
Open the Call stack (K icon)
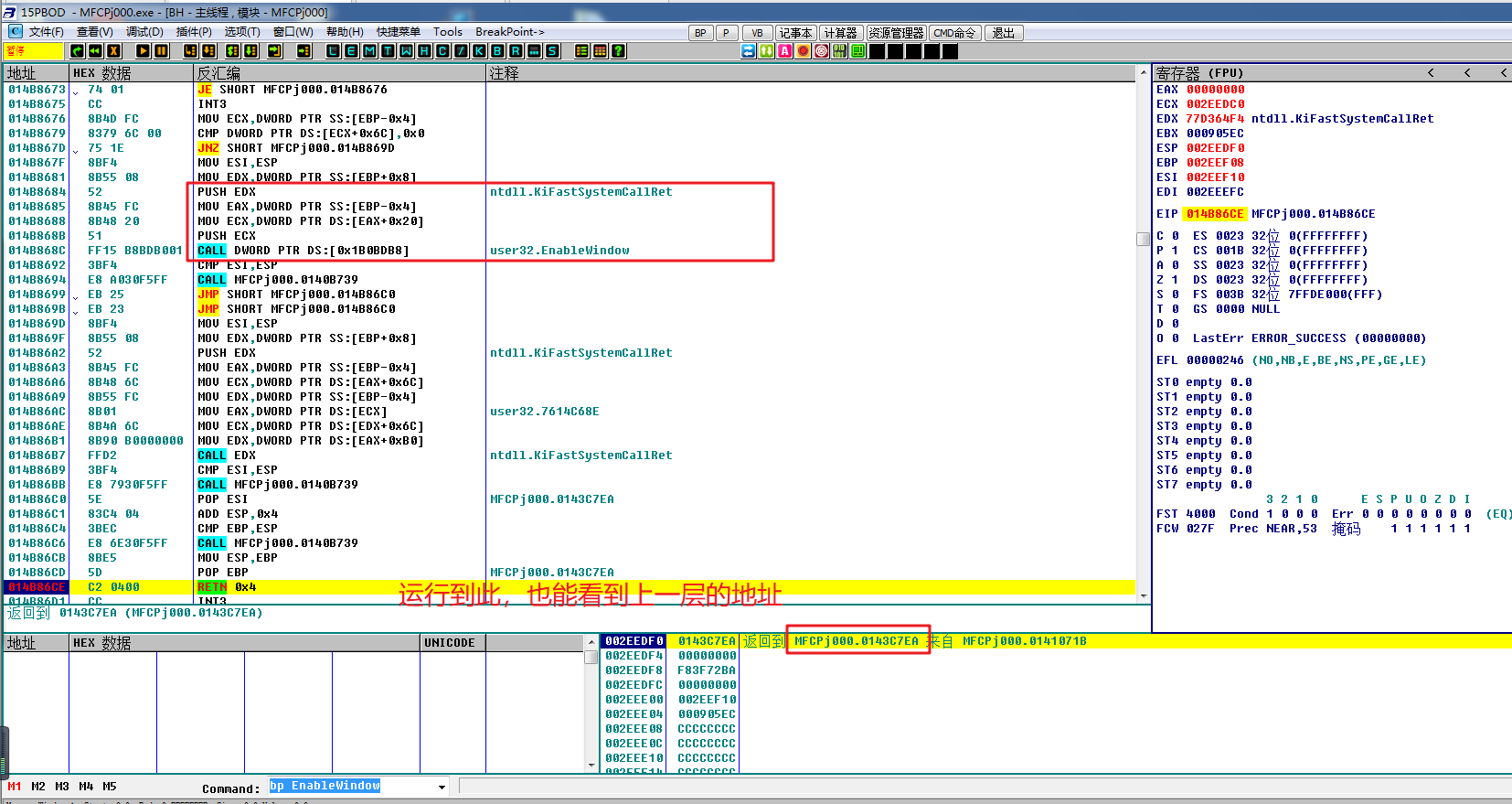point(480,51)
